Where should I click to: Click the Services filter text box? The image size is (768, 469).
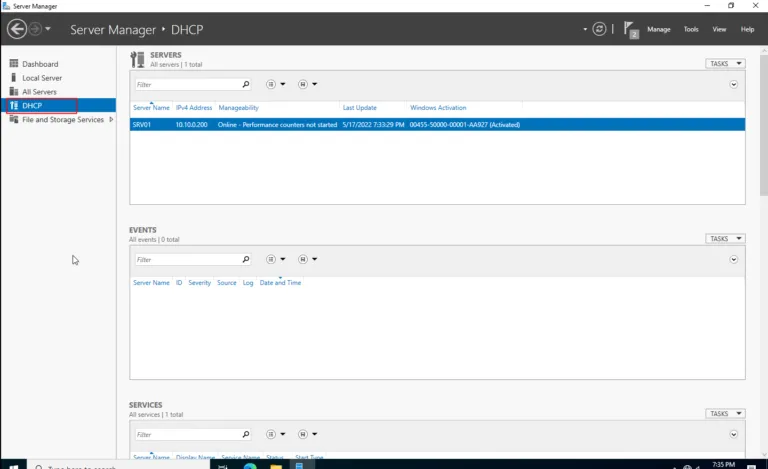tap(188, 434)
